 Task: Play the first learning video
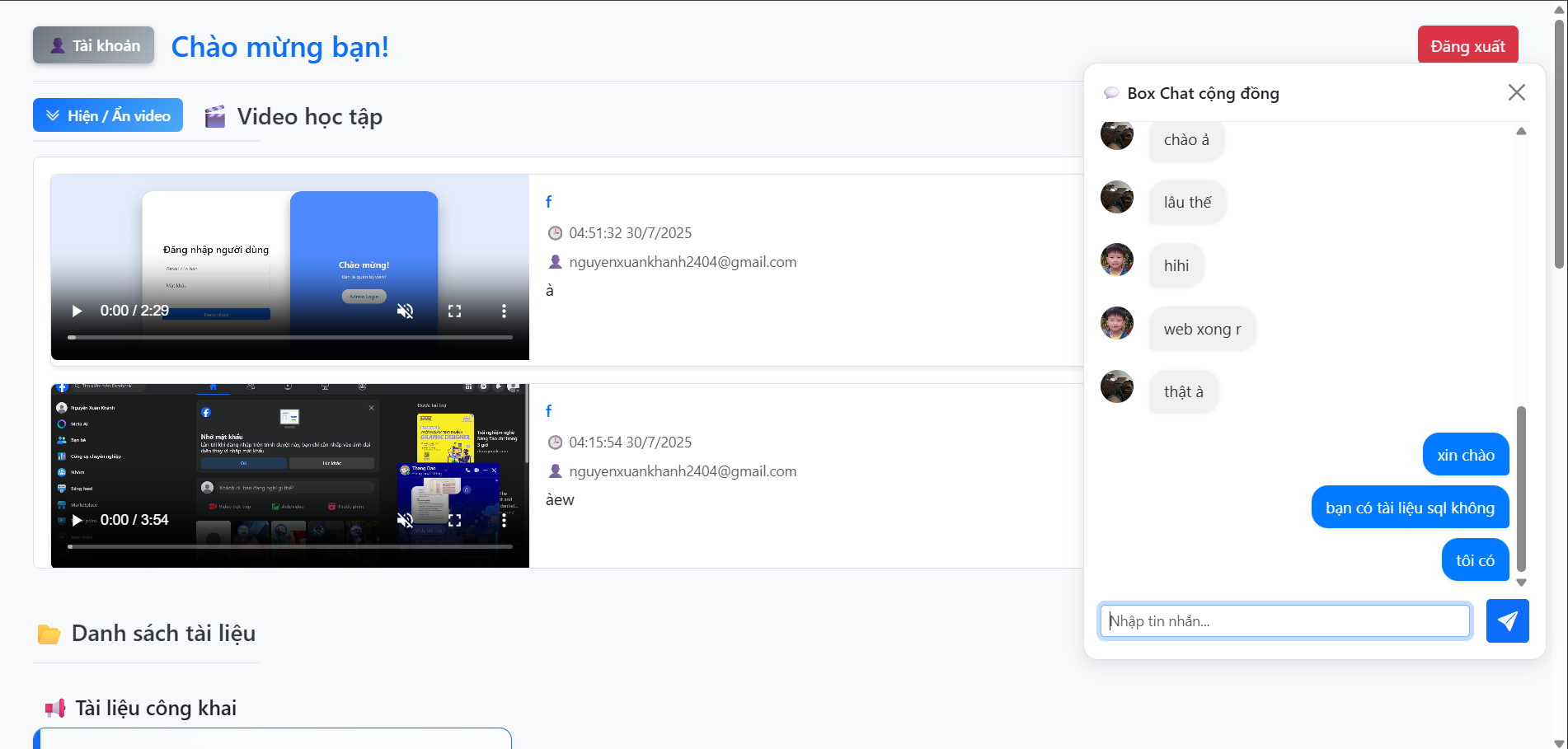pyautogui.click(x=77, y=311)
